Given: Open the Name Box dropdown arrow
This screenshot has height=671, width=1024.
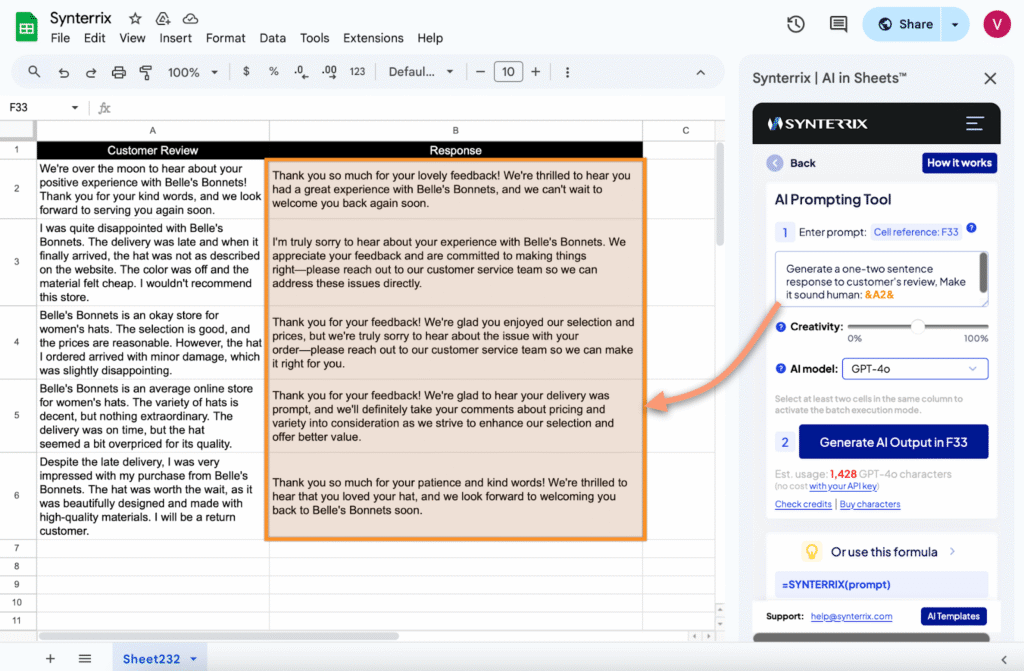Looking at the screenshot, I should [74, 108].
